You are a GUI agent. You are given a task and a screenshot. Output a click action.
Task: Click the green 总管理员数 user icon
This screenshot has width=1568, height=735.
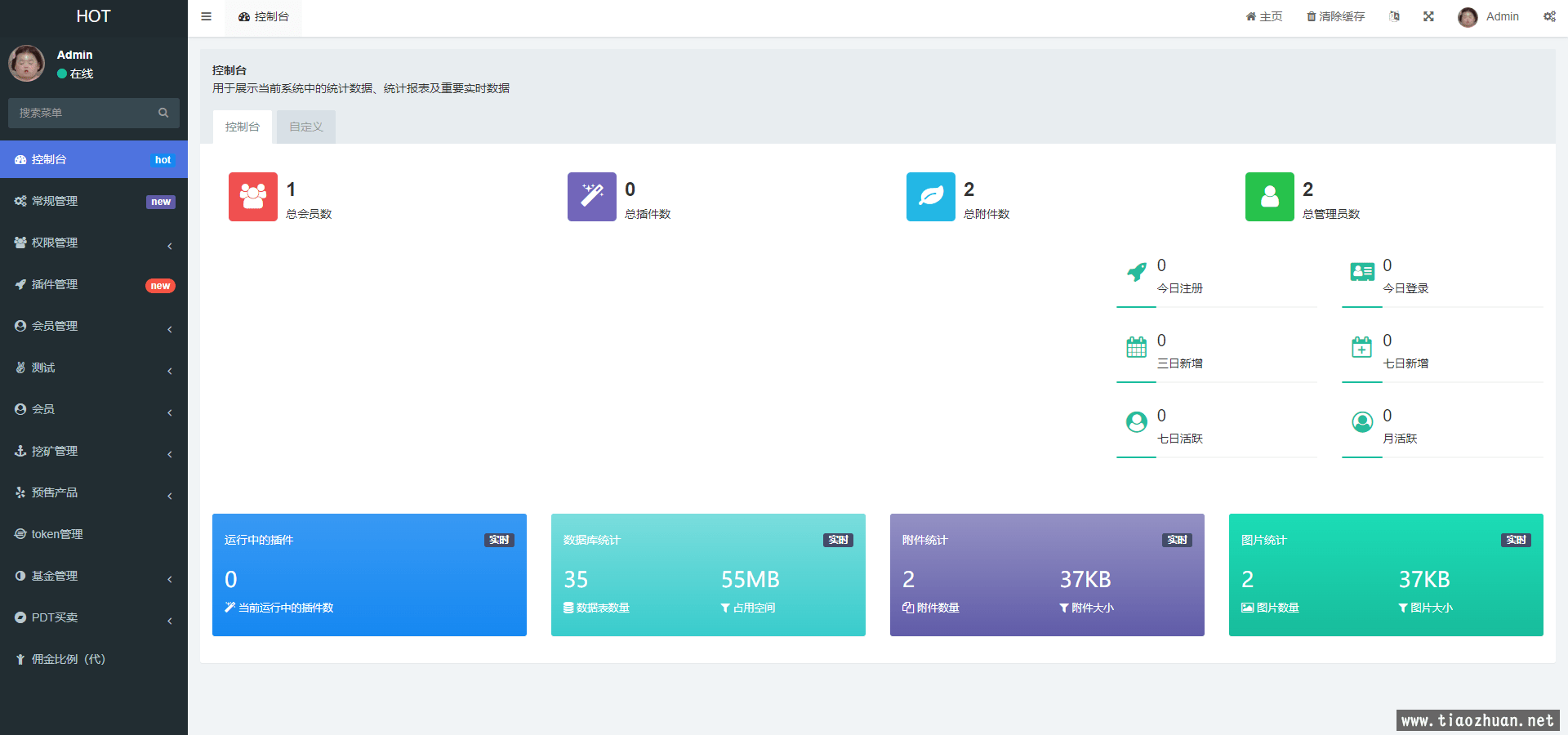pos(1270,197)
